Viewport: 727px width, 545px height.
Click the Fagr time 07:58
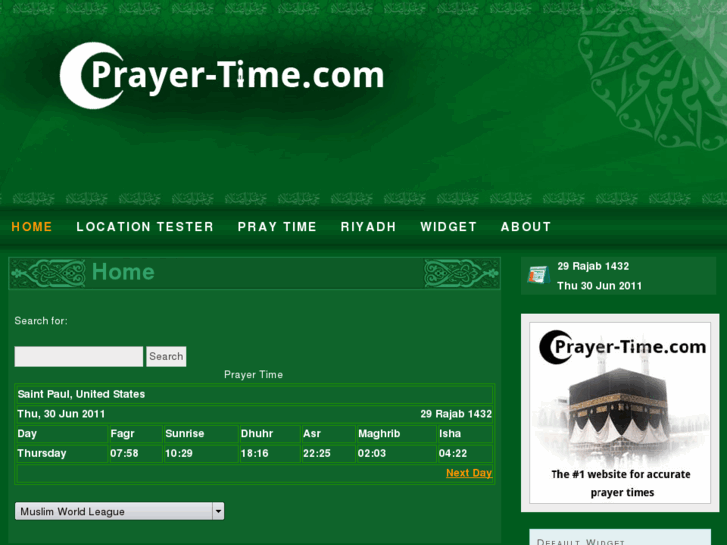(135, 453)
